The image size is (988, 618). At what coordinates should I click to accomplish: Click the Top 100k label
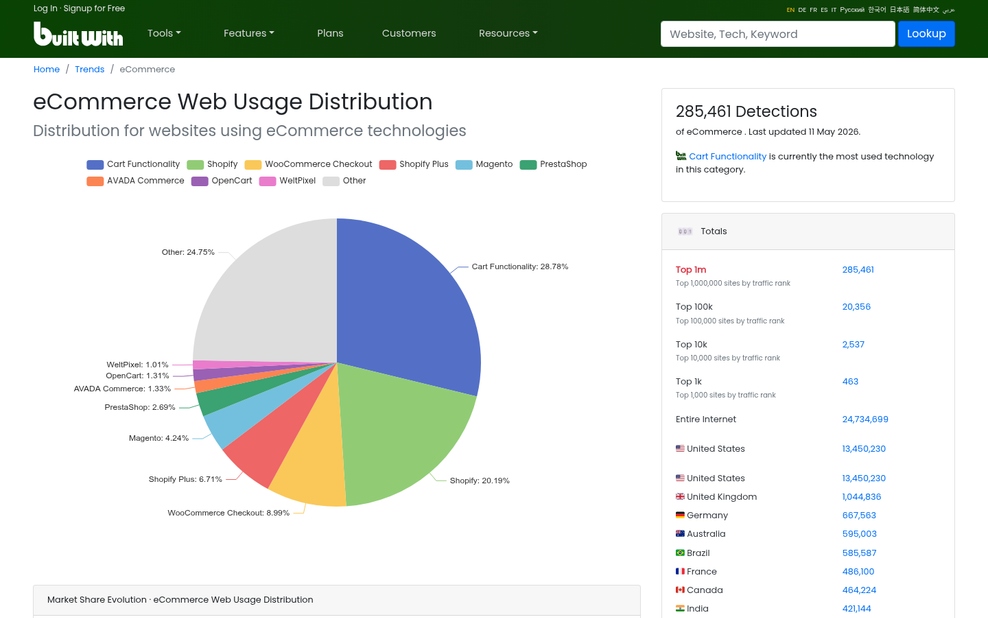click(694, 307)
